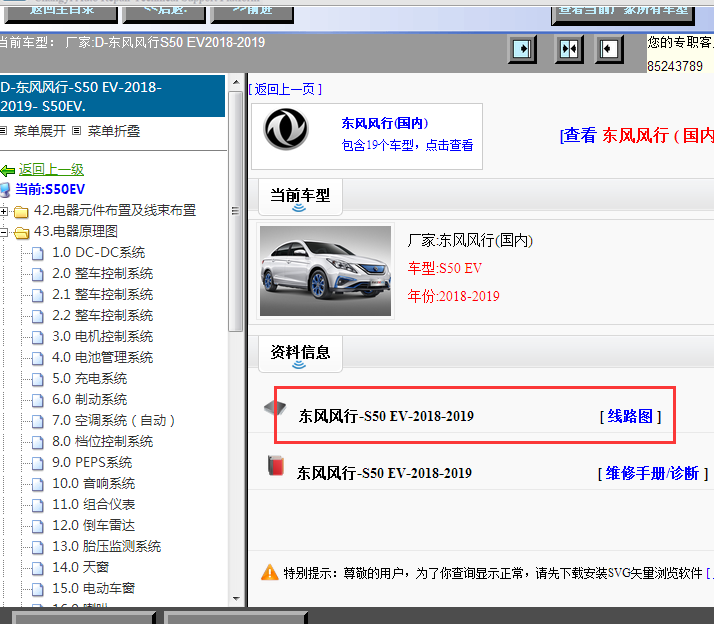The width and height of the screenshot is (714, 624).
Task: Click the 菜单折叠 list icon
Action: pyautogui.click(x=76, y=131)
